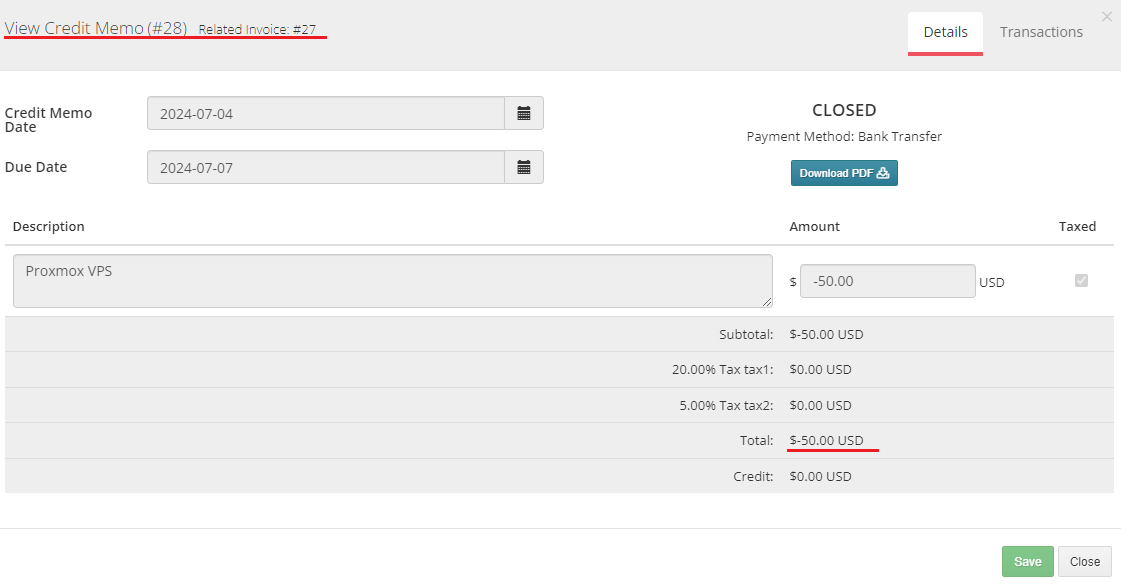Click the Payment Method: Bank Transfer text

(844, 137)
